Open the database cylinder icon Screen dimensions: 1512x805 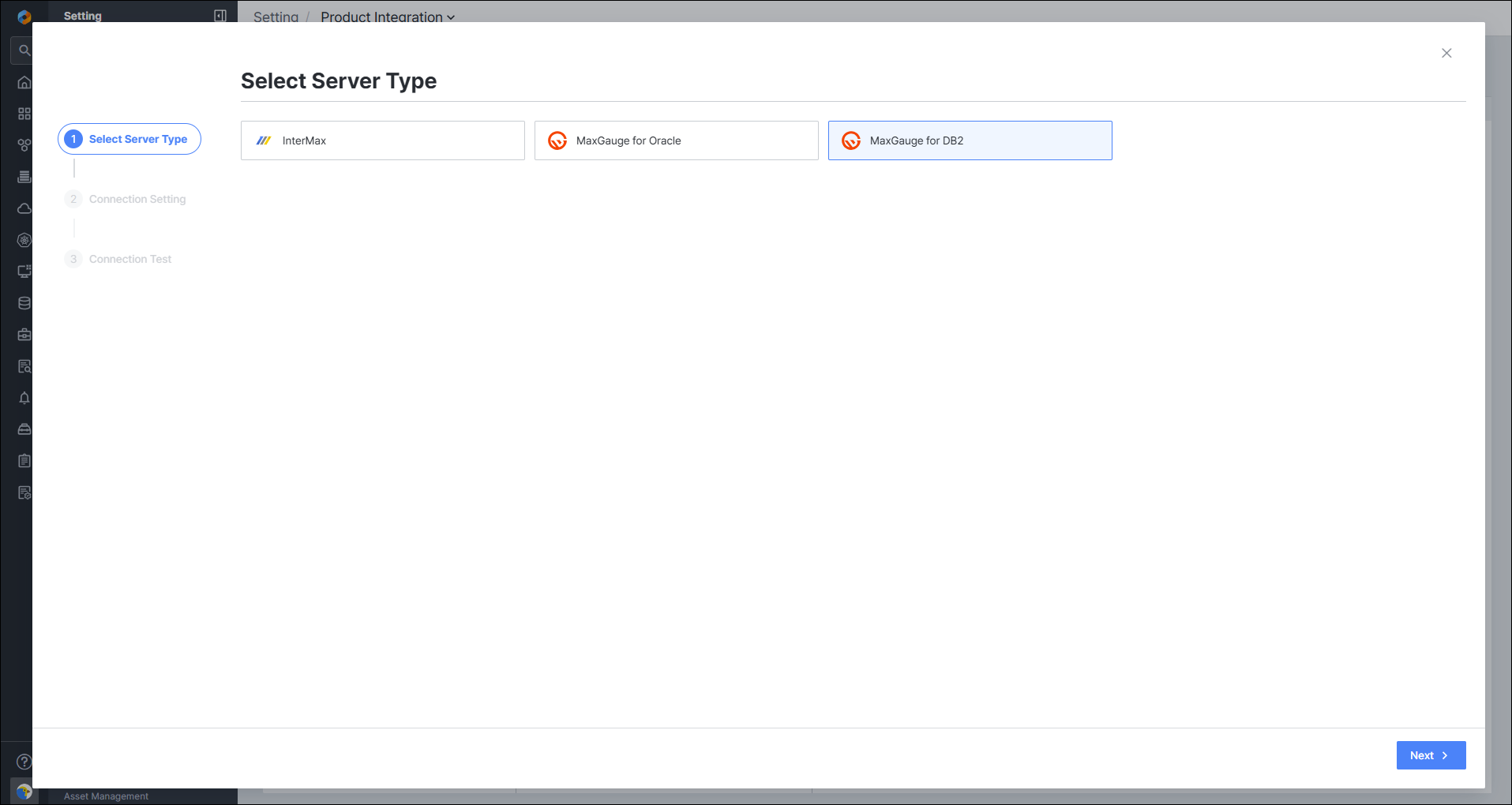24,303
